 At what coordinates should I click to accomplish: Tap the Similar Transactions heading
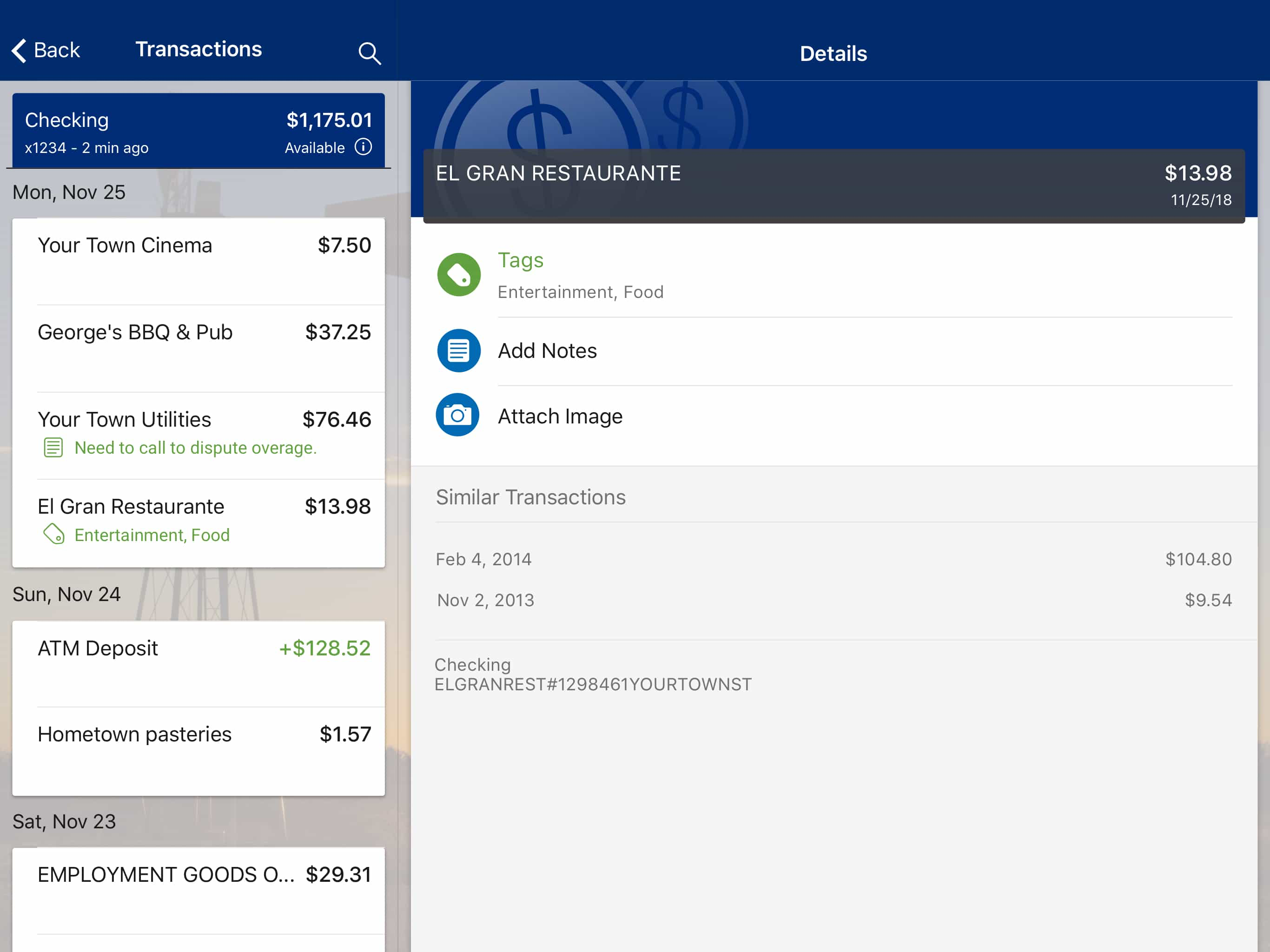click(x=531, y=497)
